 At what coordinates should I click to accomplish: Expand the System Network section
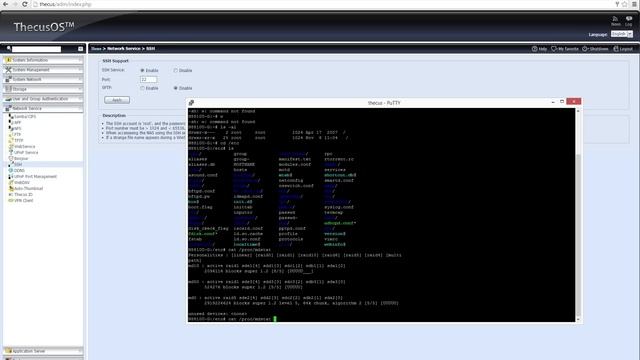[43, 79]
